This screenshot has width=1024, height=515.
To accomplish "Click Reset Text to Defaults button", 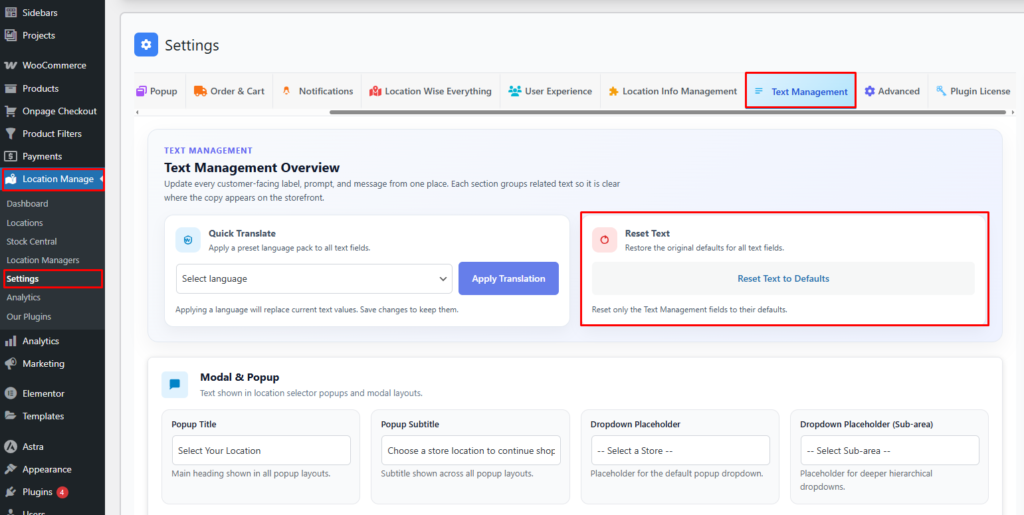I will click(x=783, y=279).
